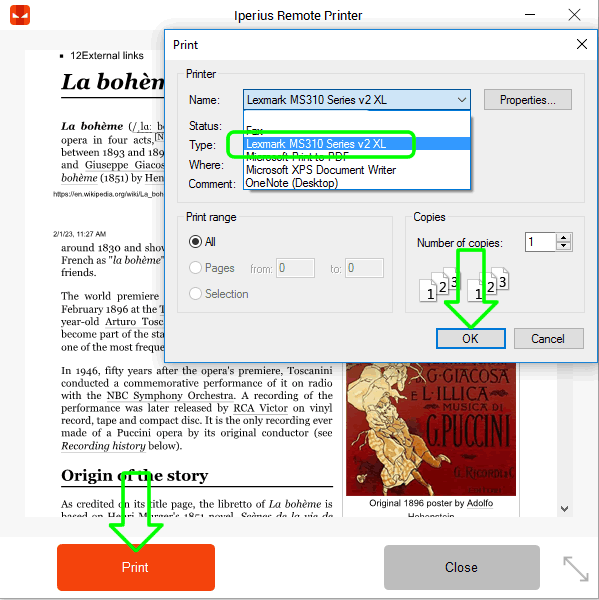Click the Number of copies field
Screen dimensions: 599x600
pos(540,242)
